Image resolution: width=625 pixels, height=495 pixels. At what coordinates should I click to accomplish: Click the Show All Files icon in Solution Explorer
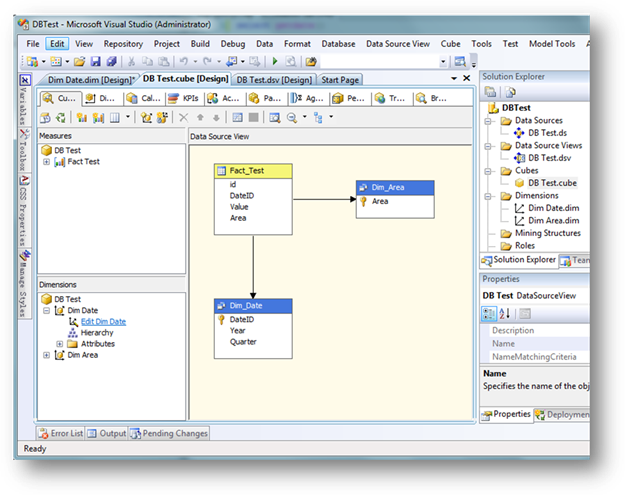pos(510,92)
